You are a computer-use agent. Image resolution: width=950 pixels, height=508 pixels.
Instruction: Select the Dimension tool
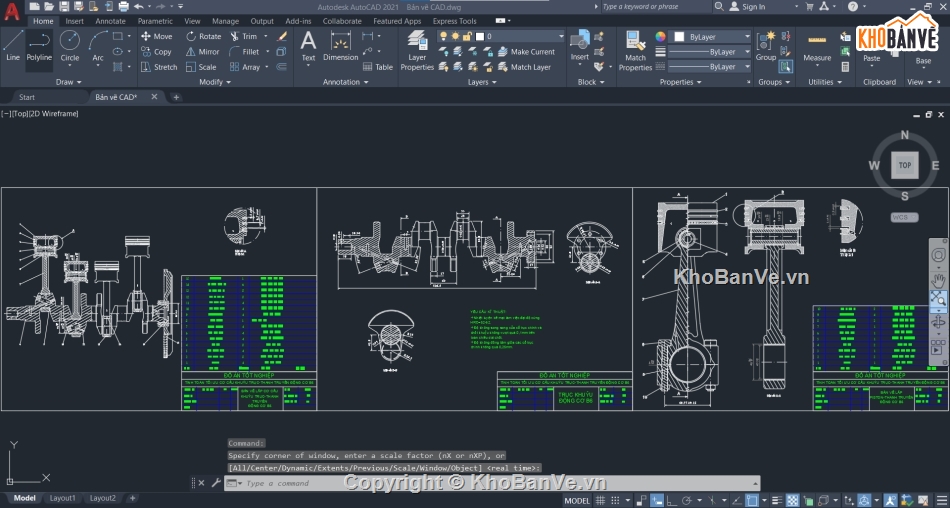click(x=340, y=46)
